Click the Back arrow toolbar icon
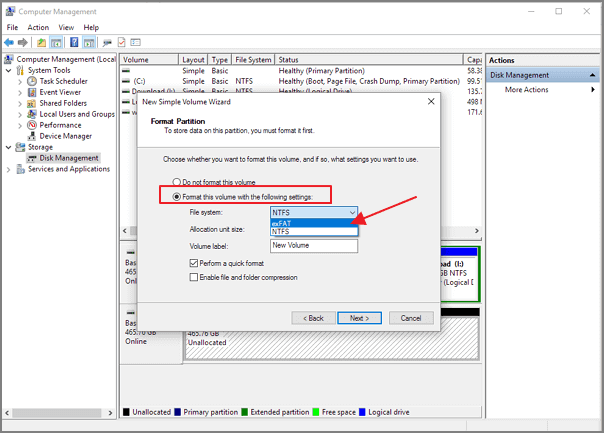 coord(10,43)
